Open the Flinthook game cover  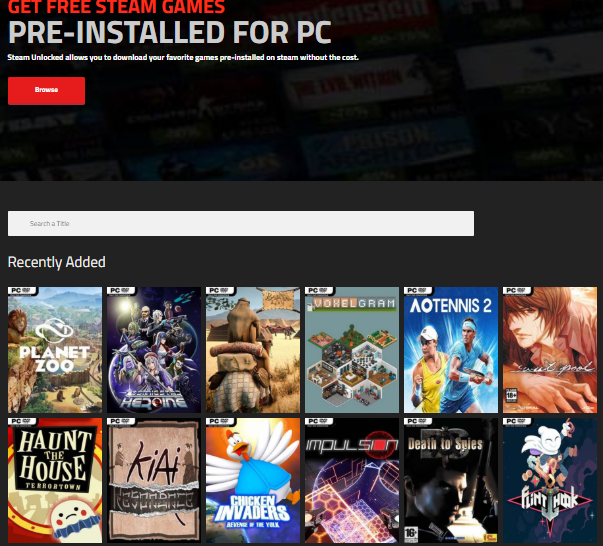click(550, 481)
